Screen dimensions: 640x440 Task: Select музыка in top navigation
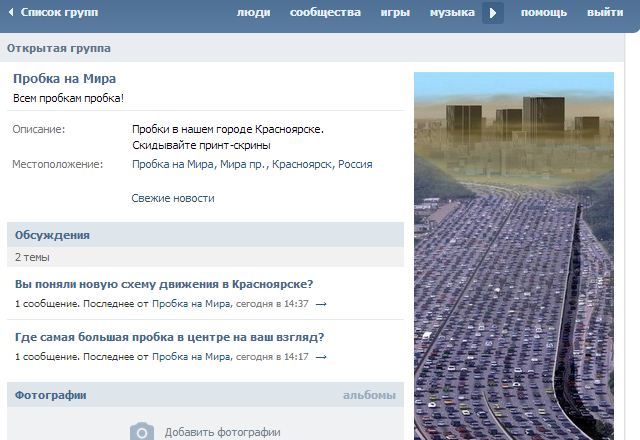click(x=452, y=13)
